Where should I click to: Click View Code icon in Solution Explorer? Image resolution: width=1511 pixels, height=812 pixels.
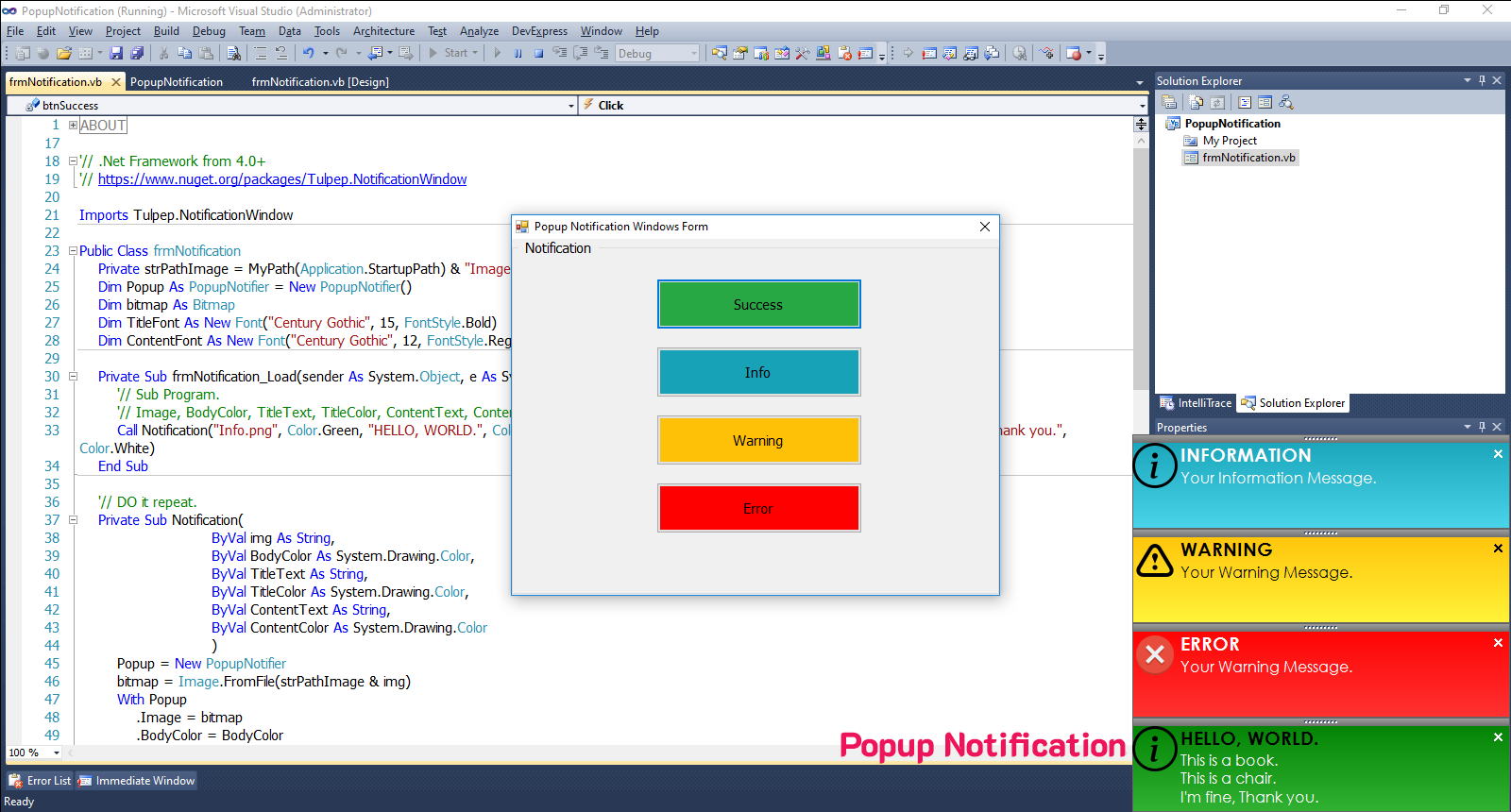point(1245,102)
